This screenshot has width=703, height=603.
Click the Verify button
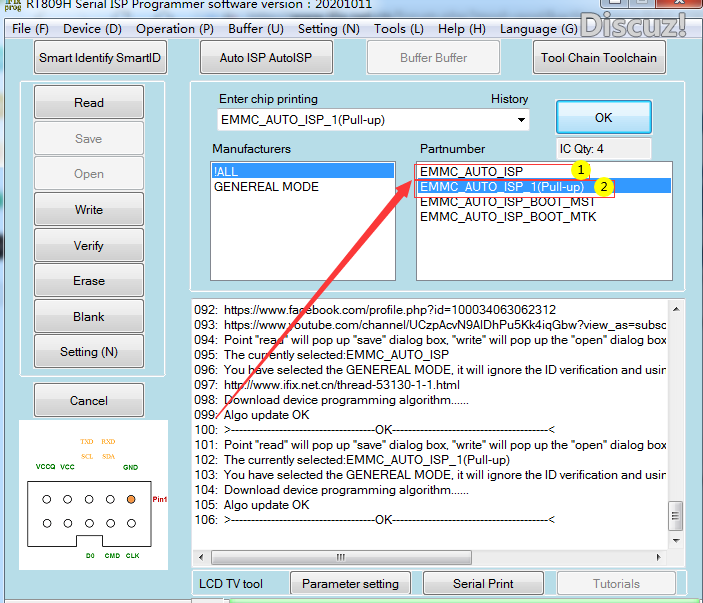[89, 245]
